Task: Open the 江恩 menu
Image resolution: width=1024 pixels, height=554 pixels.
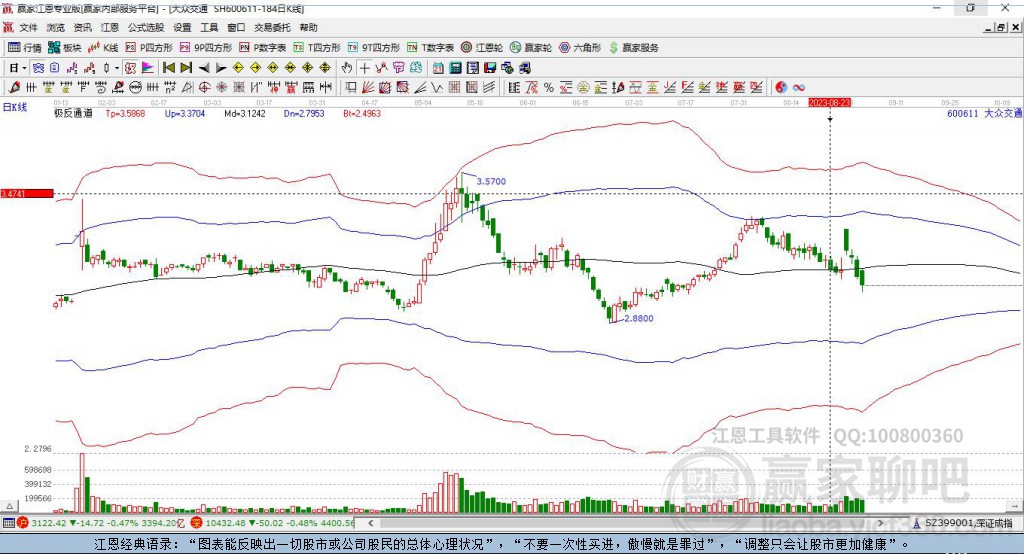Action: pos(110,27)
